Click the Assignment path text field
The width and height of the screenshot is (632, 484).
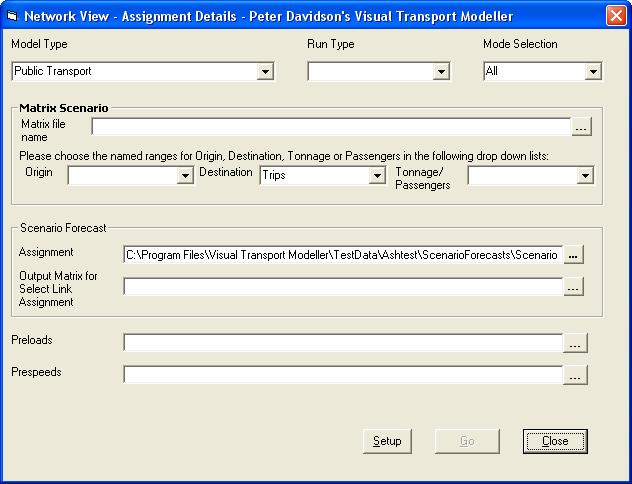[x=343, y=255]
